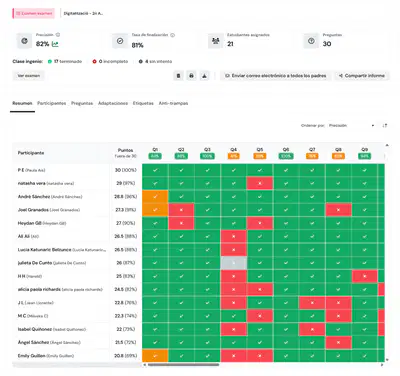Click the Ver examen button
The image size is (400, 376).
pyautogui.click(x=29, y=76)
